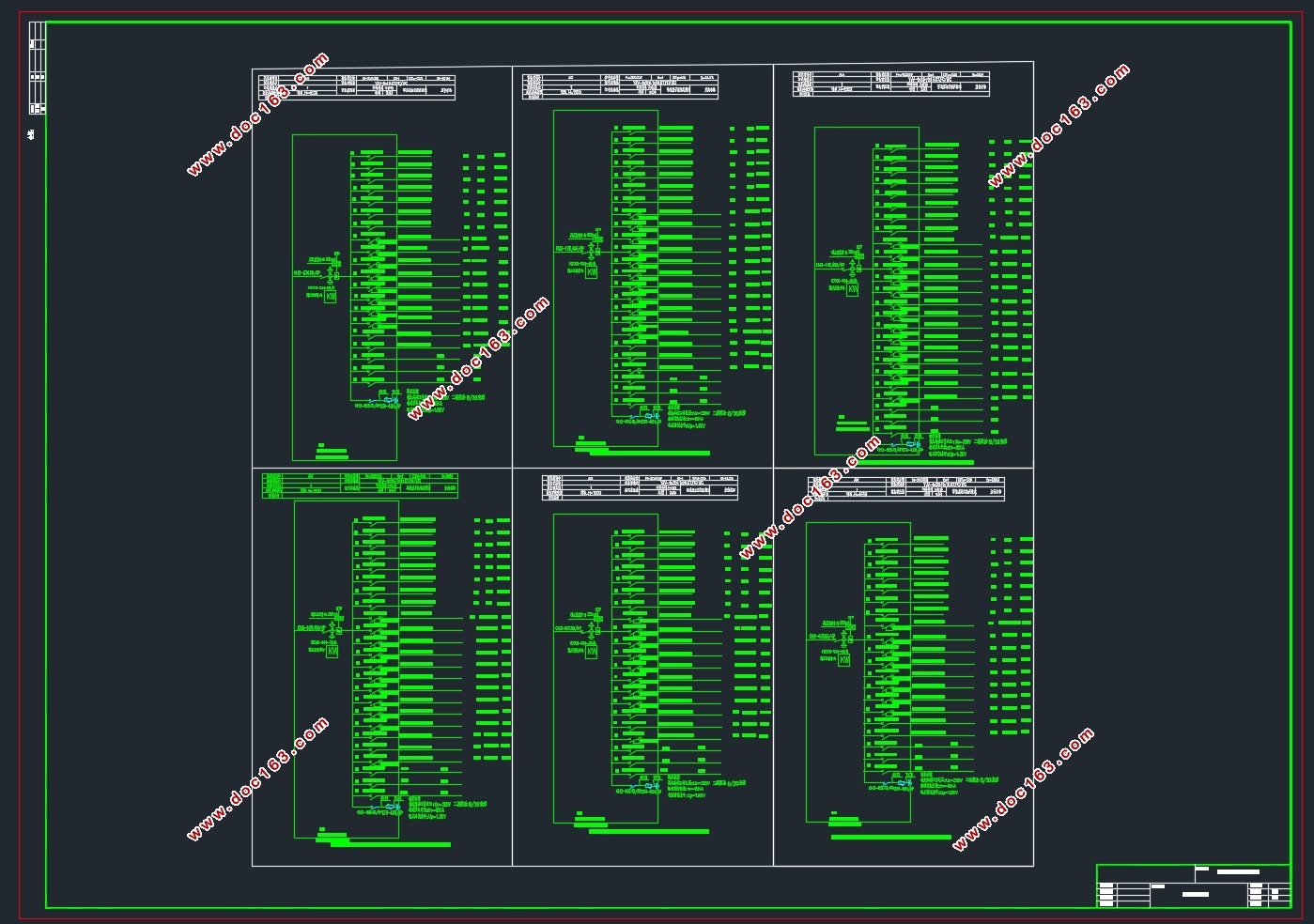Click the header table above lower-right diagram
The width and height of the screenshot is (1314, 924).
(x=906, y=488)
